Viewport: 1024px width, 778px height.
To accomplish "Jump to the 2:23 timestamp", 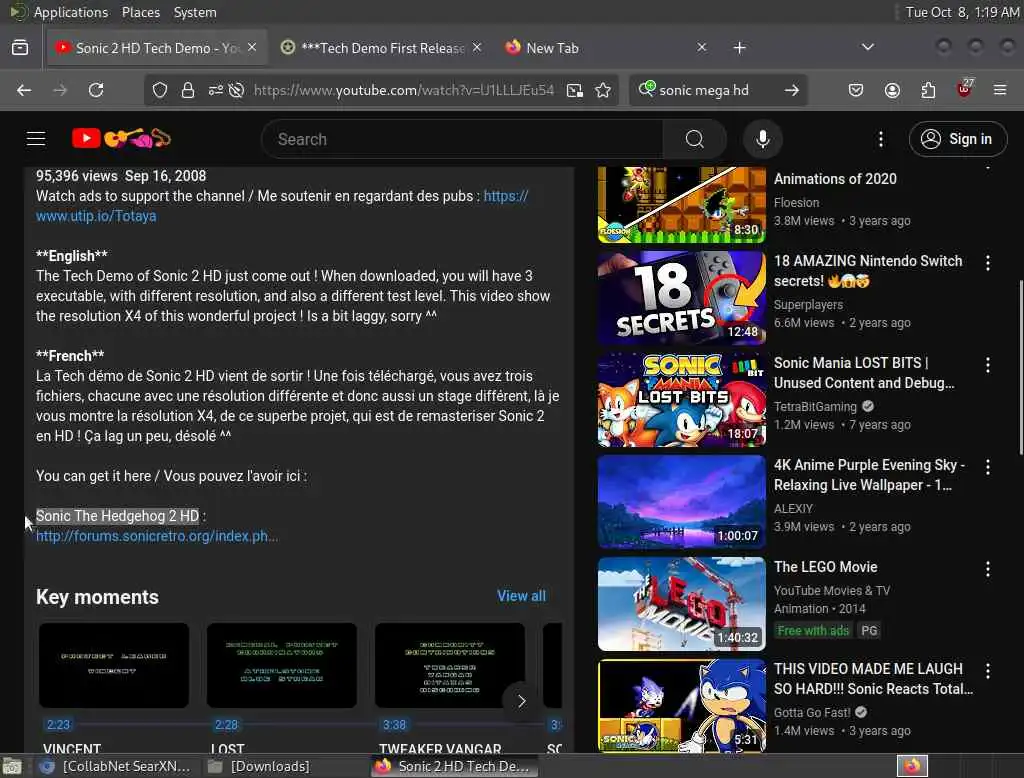I will (x=58, y=724).
